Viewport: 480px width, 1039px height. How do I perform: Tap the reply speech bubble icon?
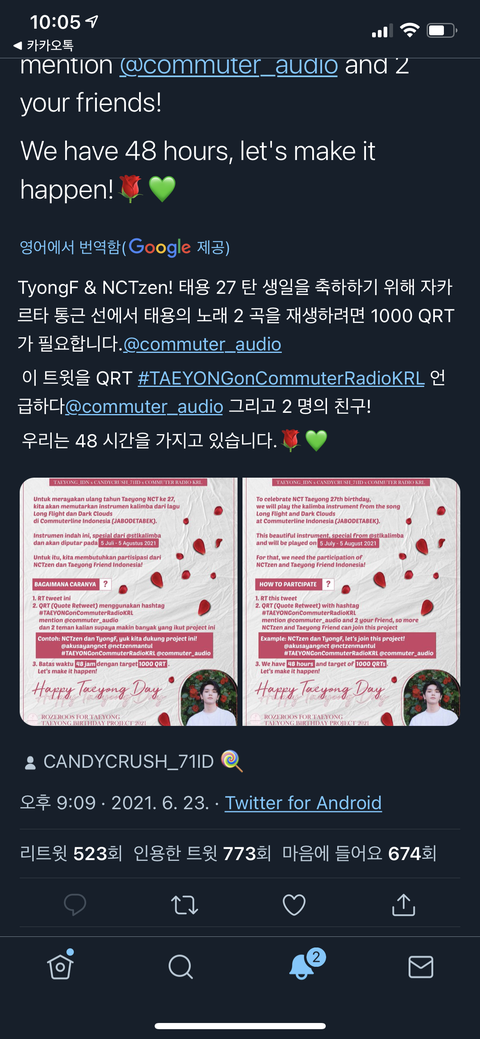click(x=75, y=904)
